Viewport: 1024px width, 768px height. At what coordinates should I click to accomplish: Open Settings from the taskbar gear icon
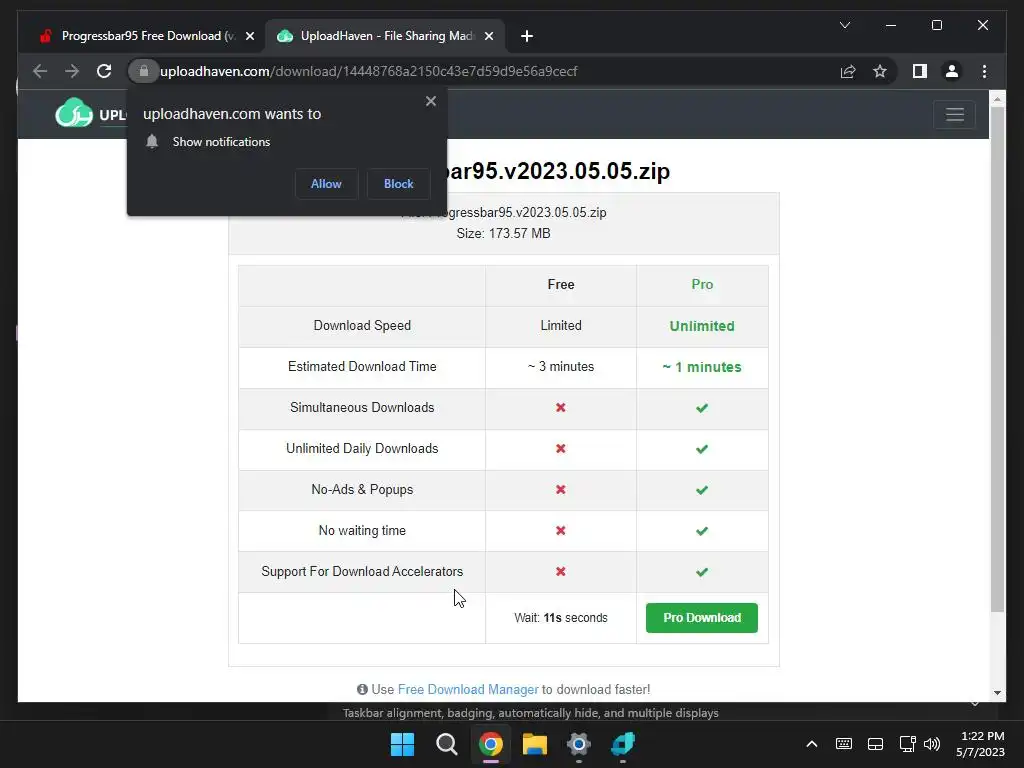point(579,744)
